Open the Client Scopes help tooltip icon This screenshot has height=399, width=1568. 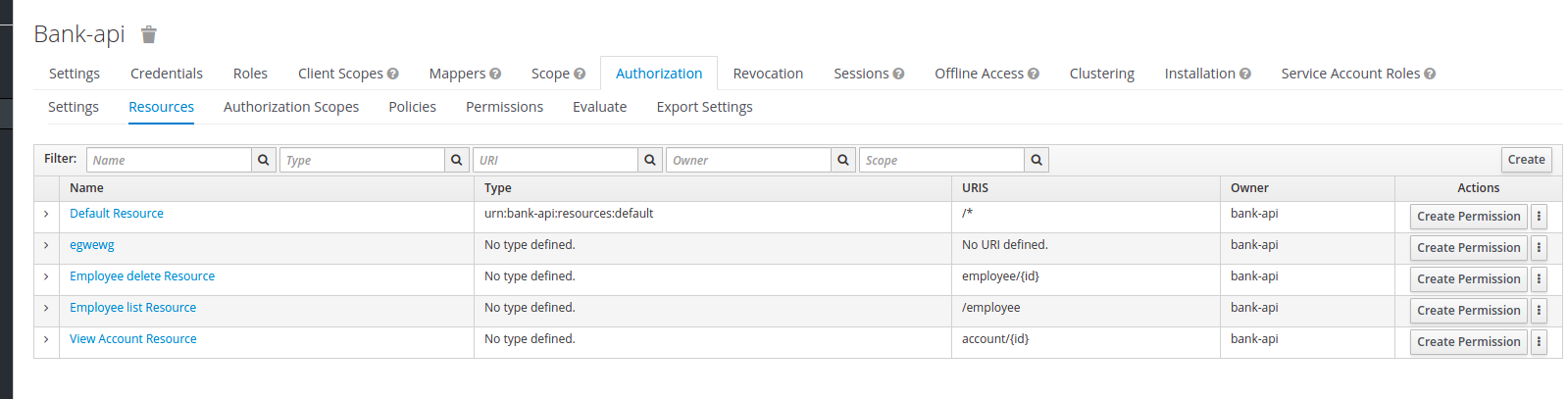click(x=393, y=74)
